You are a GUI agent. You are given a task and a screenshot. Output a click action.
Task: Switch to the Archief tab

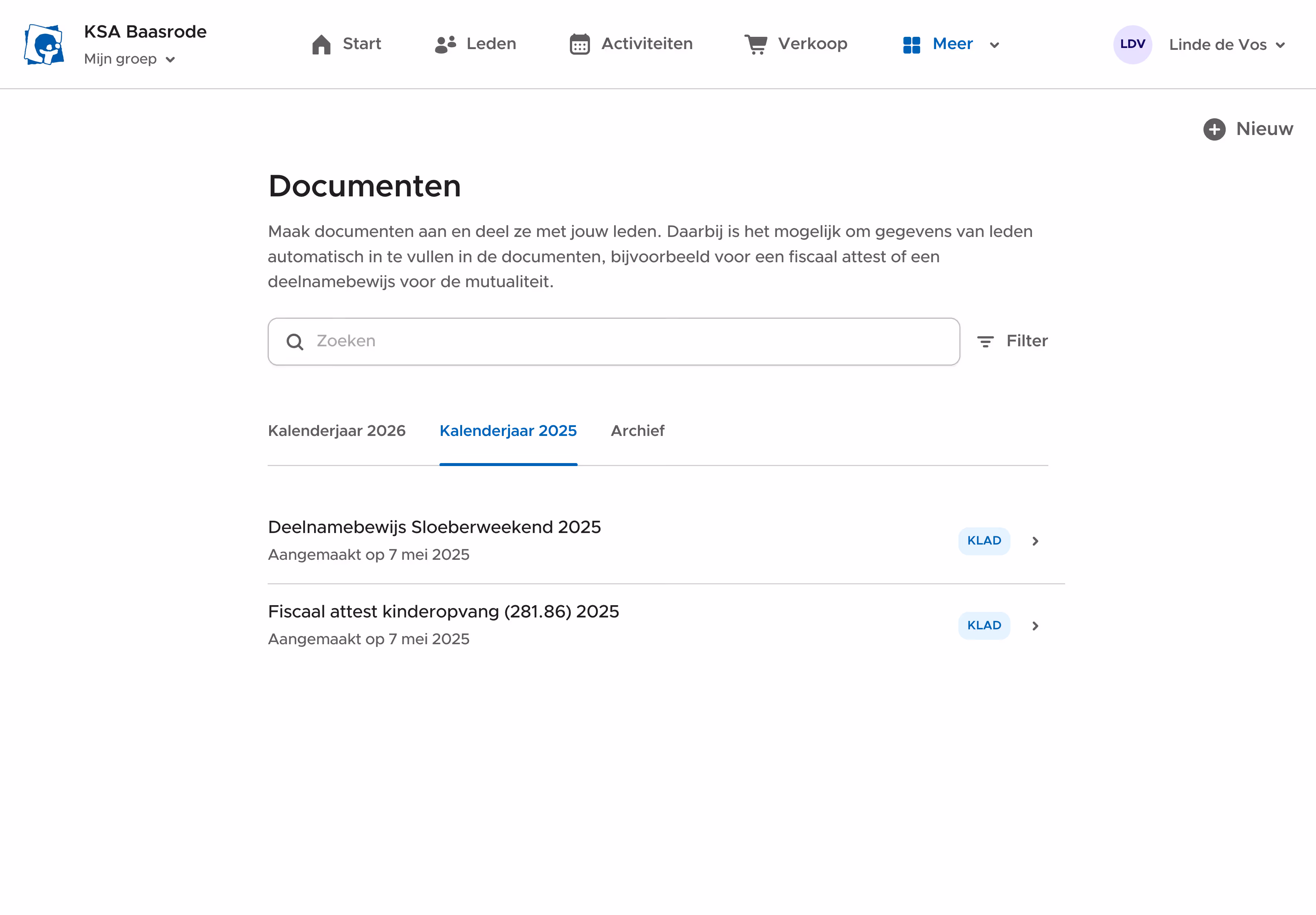[x=637, y=431]
